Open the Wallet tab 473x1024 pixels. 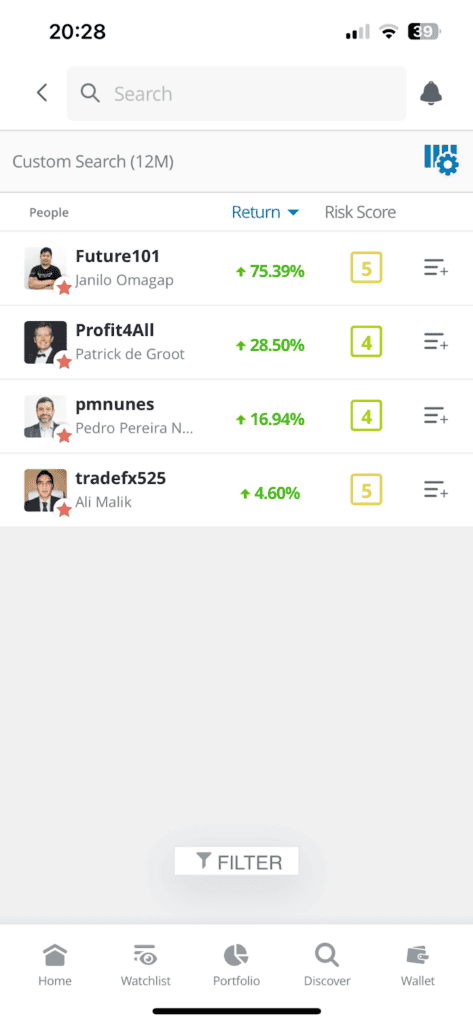(x=418, y=965)
